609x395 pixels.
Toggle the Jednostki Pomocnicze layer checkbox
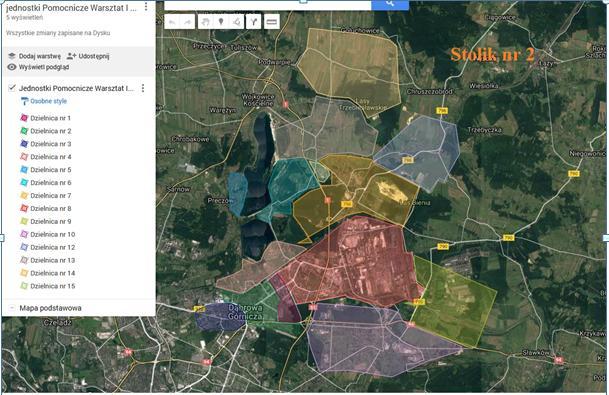(12, 88)
